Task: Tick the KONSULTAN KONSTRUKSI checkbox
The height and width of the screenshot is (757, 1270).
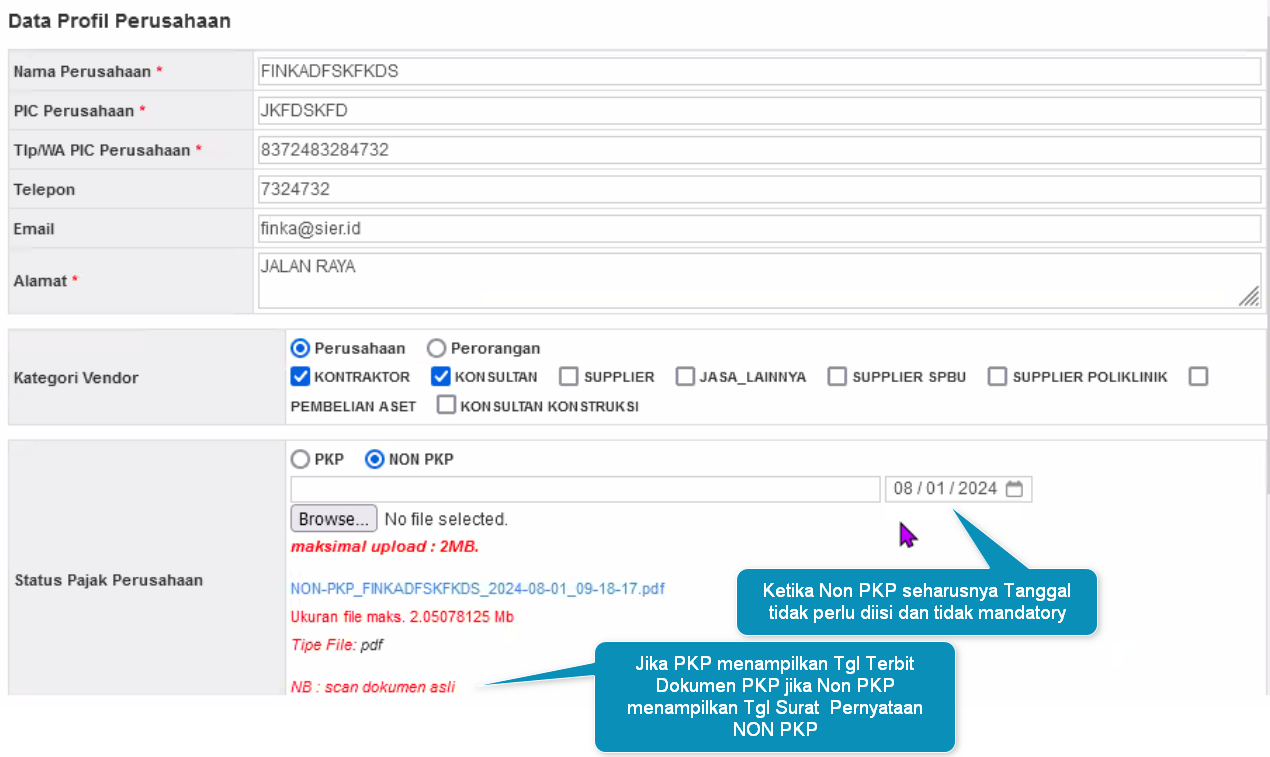Action: (x=446, y=406)
